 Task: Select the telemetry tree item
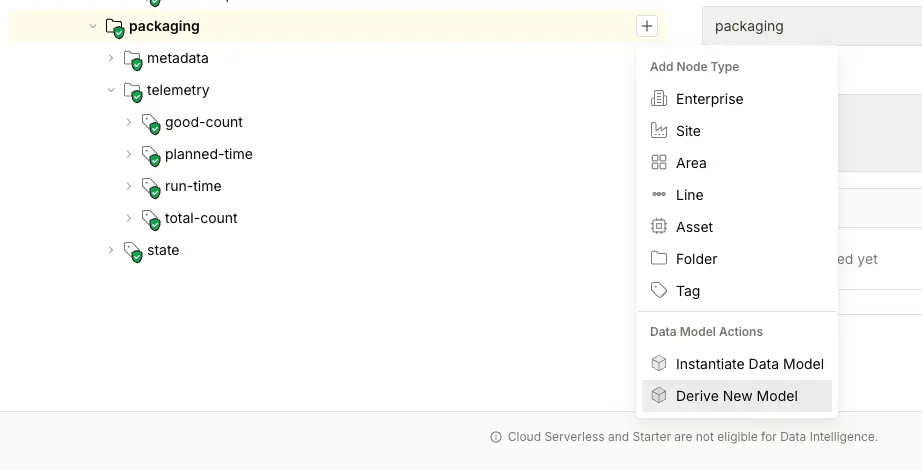[x=178, y=90]
